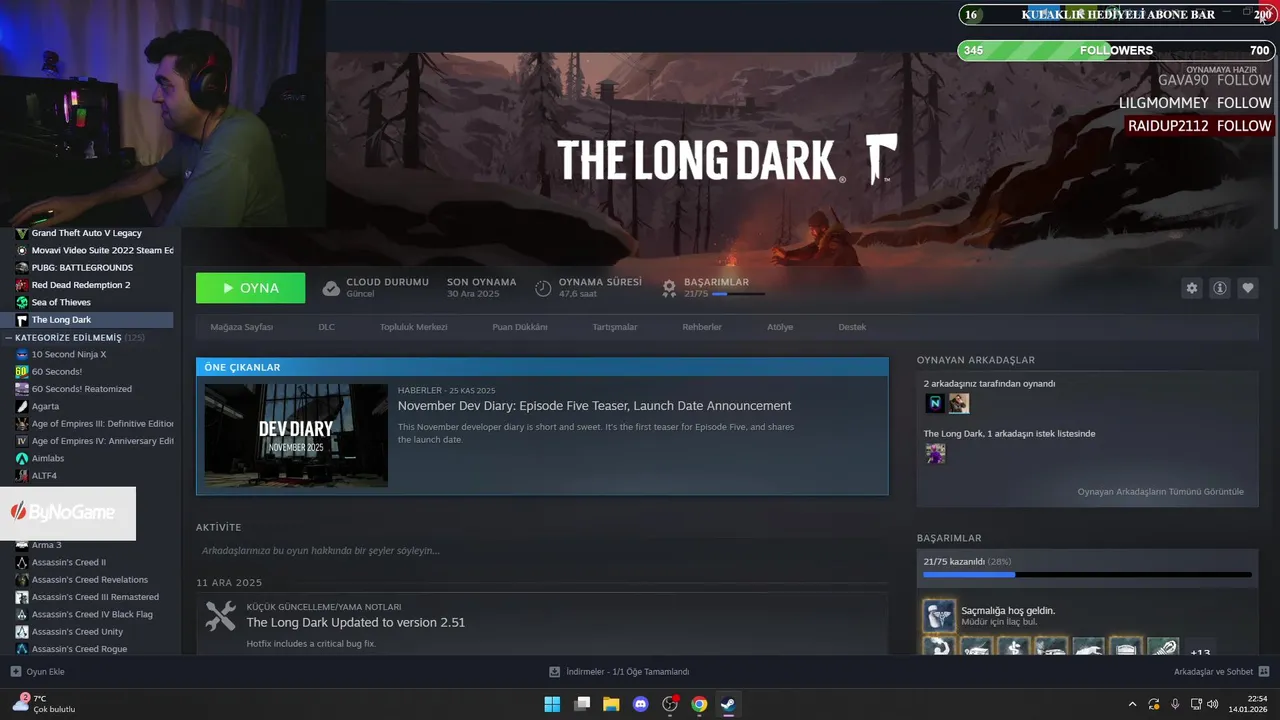Show the +13 more achievements

(1200, 653)
